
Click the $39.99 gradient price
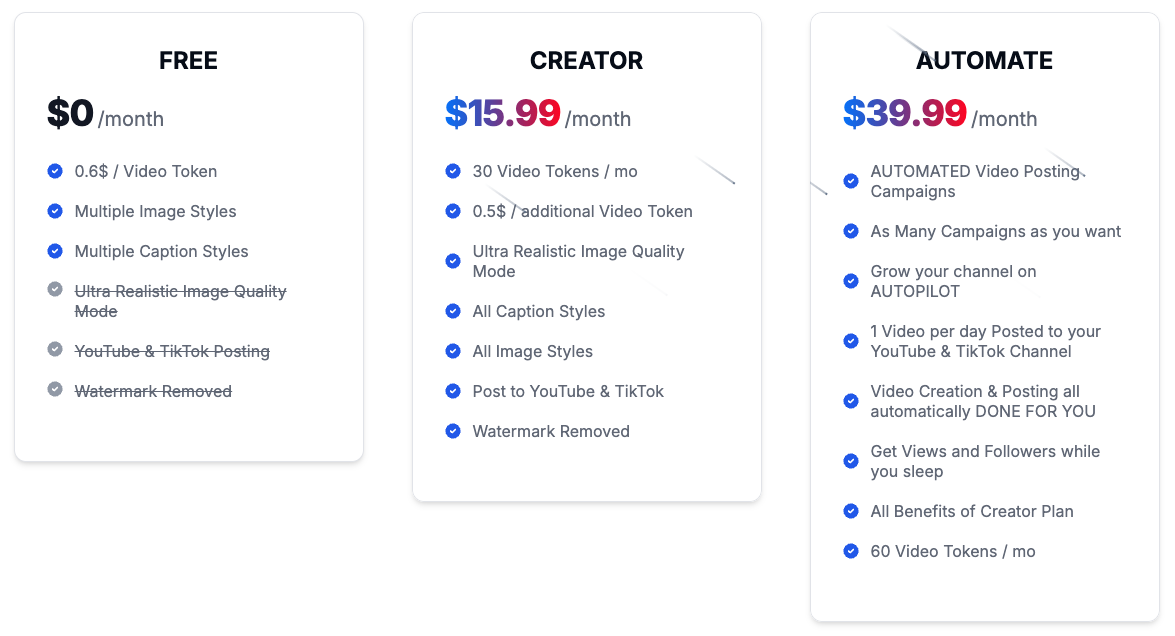coord(904,114)
